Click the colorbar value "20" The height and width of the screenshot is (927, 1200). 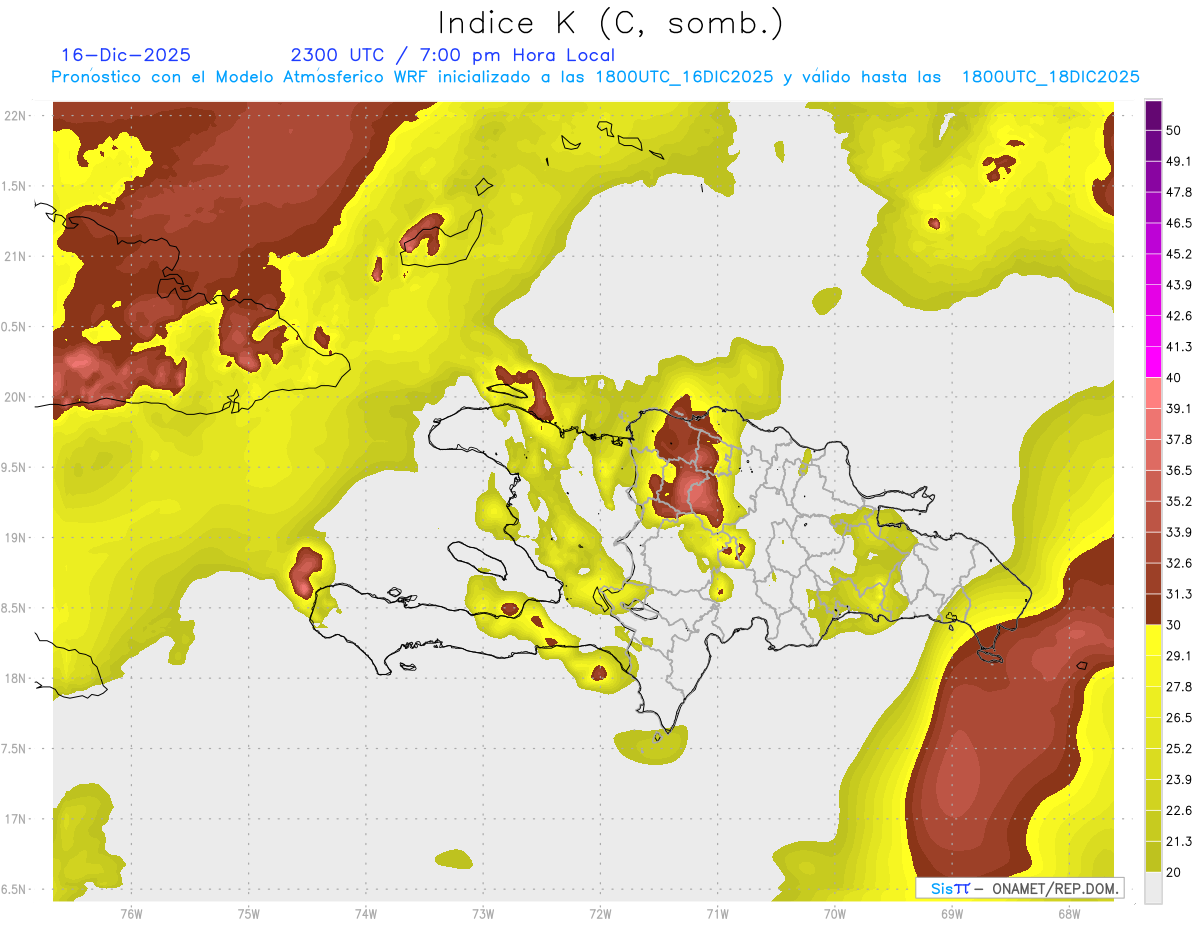[1174, 873]
